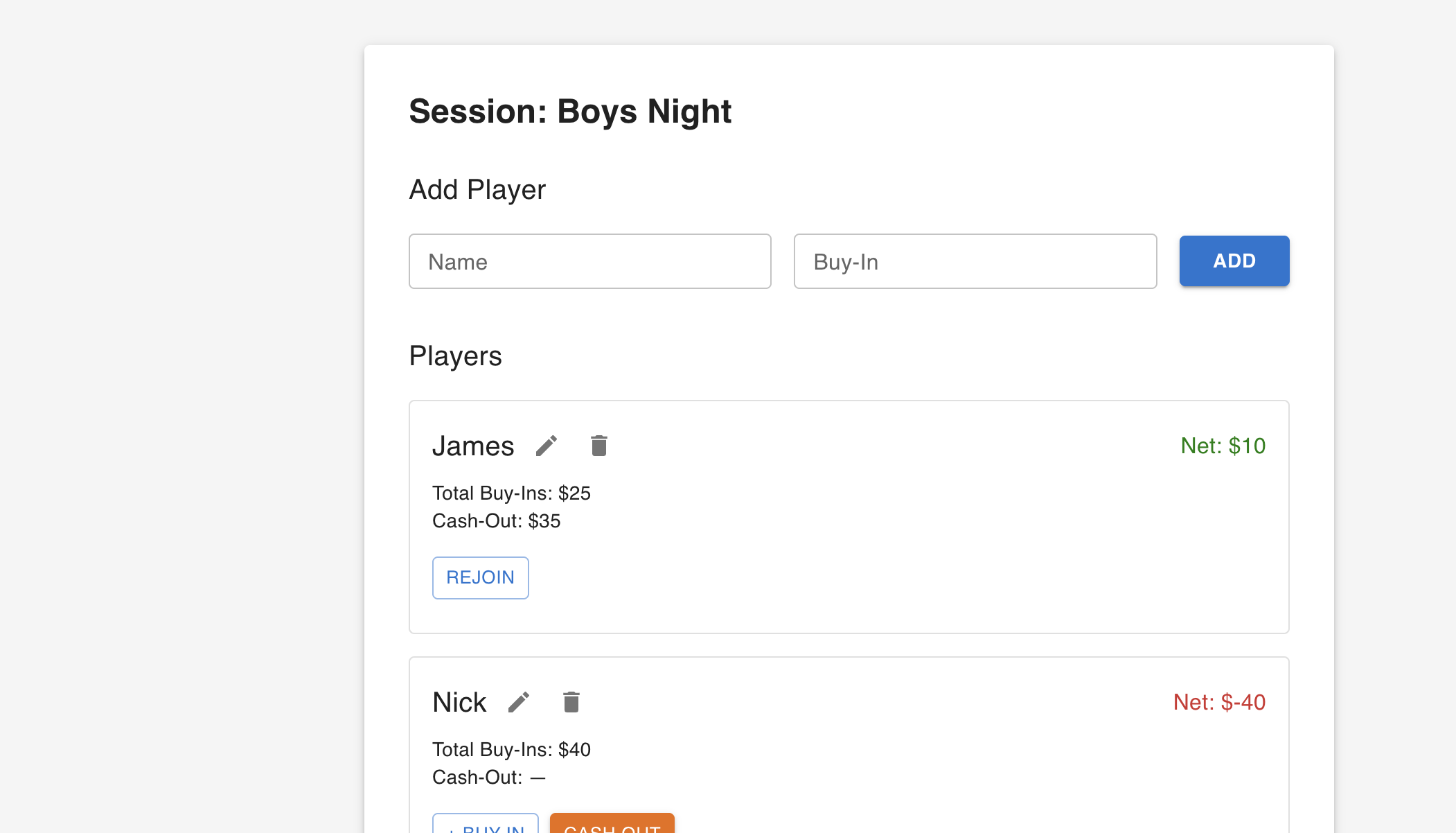Click the pencil icon next to Nick

coord(519,702)
